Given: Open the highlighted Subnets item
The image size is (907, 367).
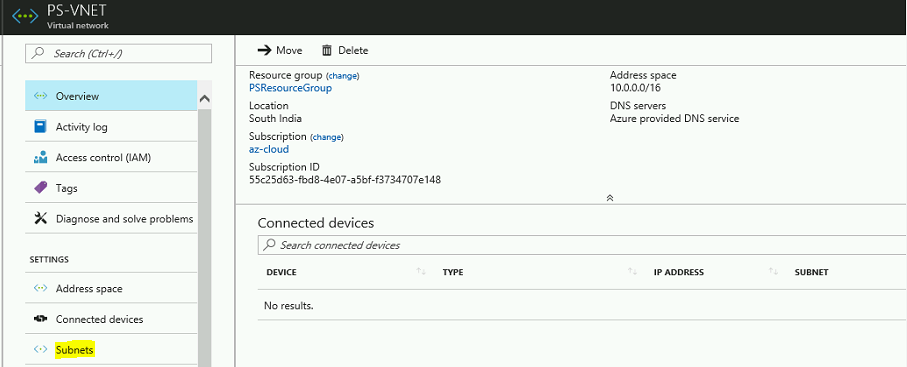Looking at the screenshot, I should pos(111,350).
